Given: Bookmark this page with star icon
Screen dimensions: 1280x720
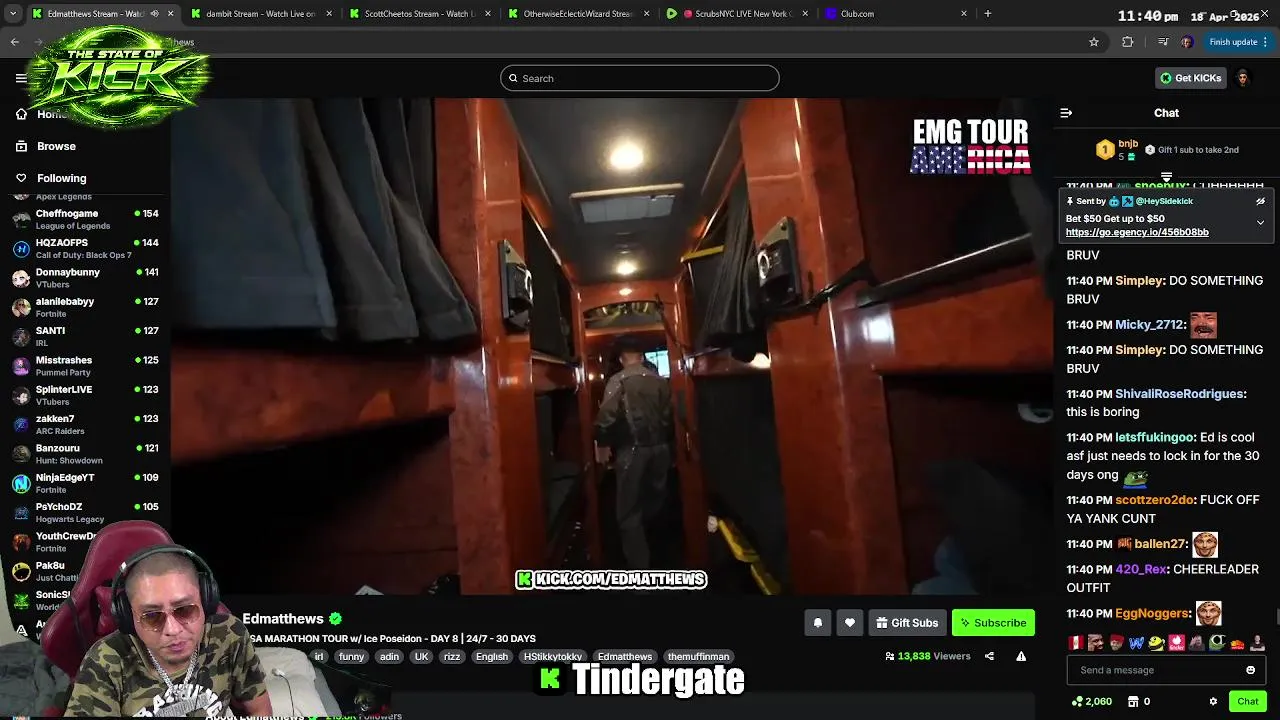Looking at the screenshot, I should (x=1094, y=42).
